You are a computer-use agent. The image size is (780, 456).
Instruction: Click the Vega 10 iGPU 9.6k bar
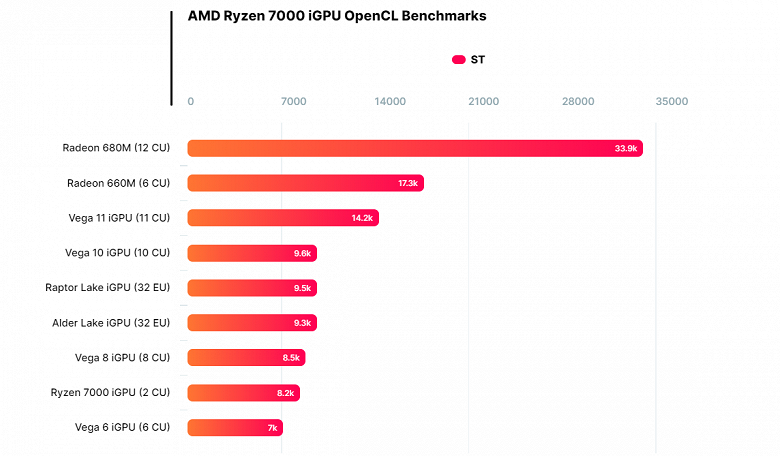click(252, 253)
